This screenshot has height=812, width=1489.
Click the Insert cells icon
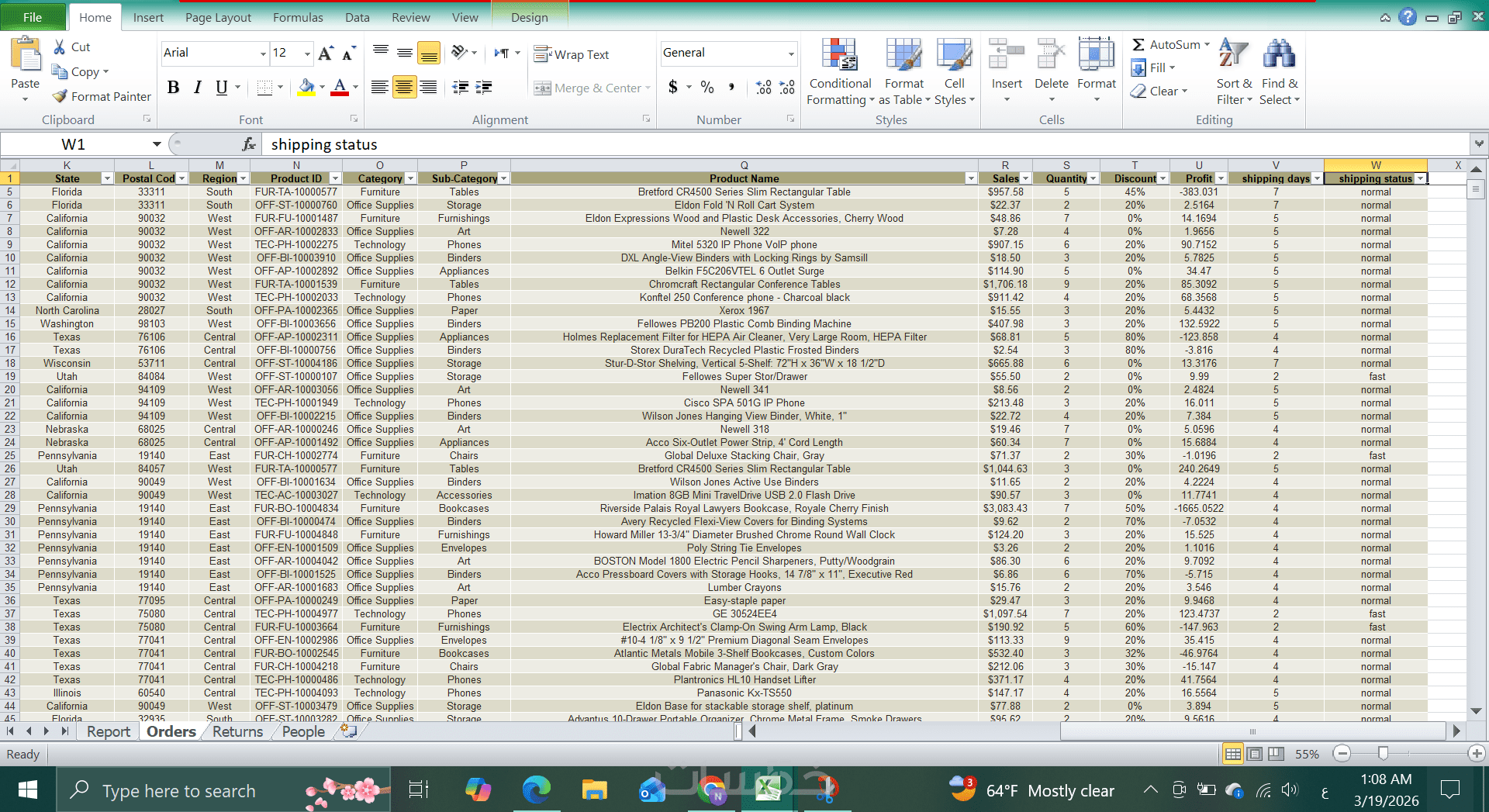(1007, 56)
